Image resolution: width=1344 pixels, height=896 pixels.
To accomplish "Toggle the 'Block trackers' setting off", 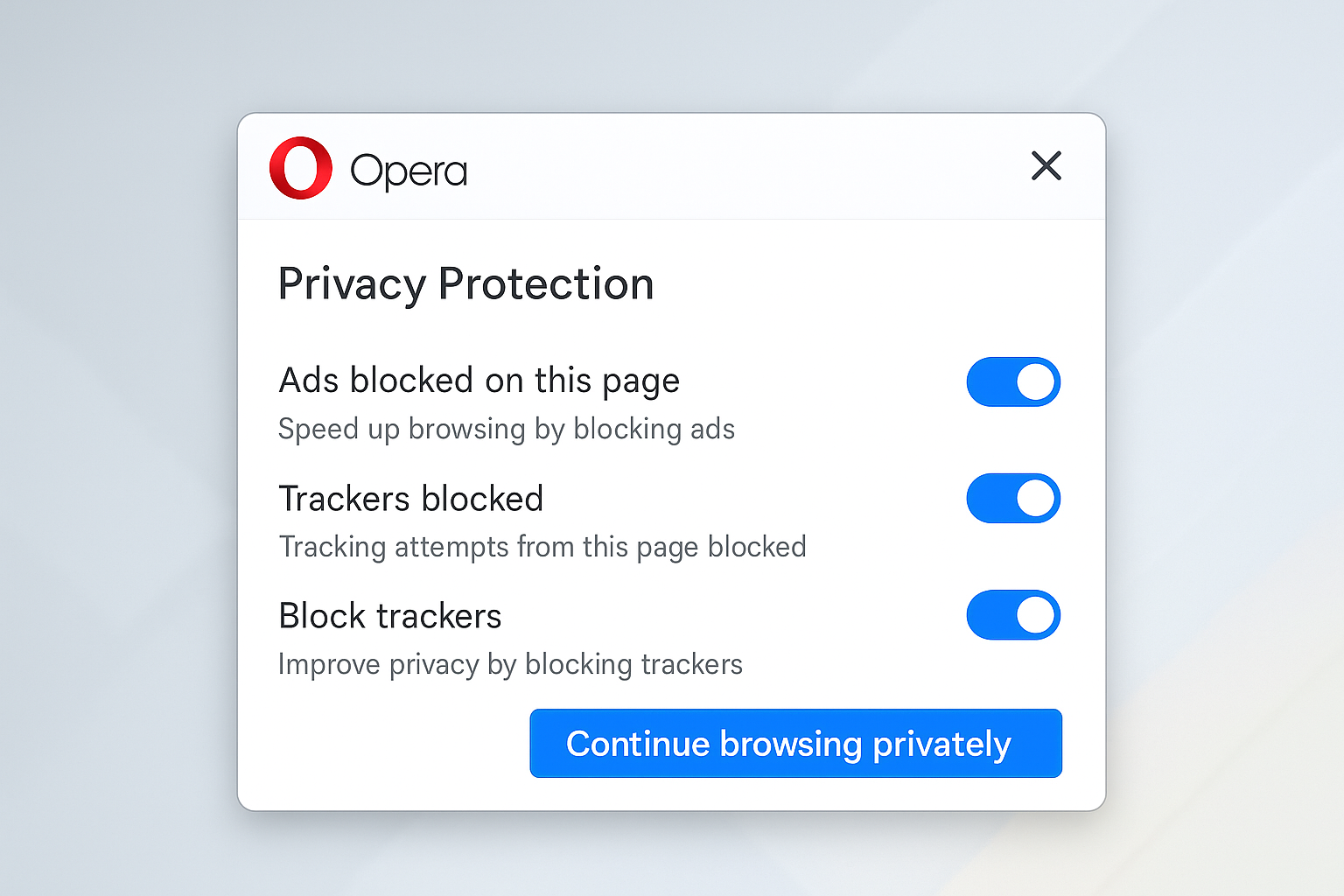I will point(1013,615).
